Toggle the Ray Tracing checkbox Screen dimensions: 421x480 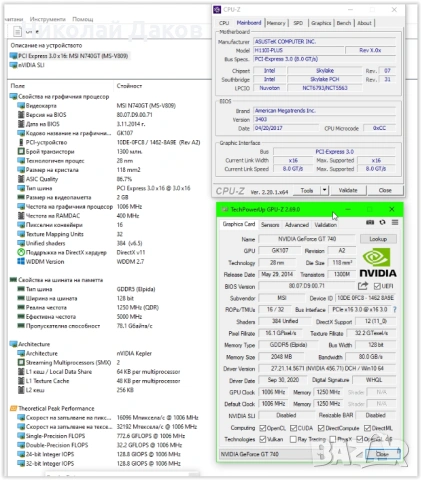(293, 439)
